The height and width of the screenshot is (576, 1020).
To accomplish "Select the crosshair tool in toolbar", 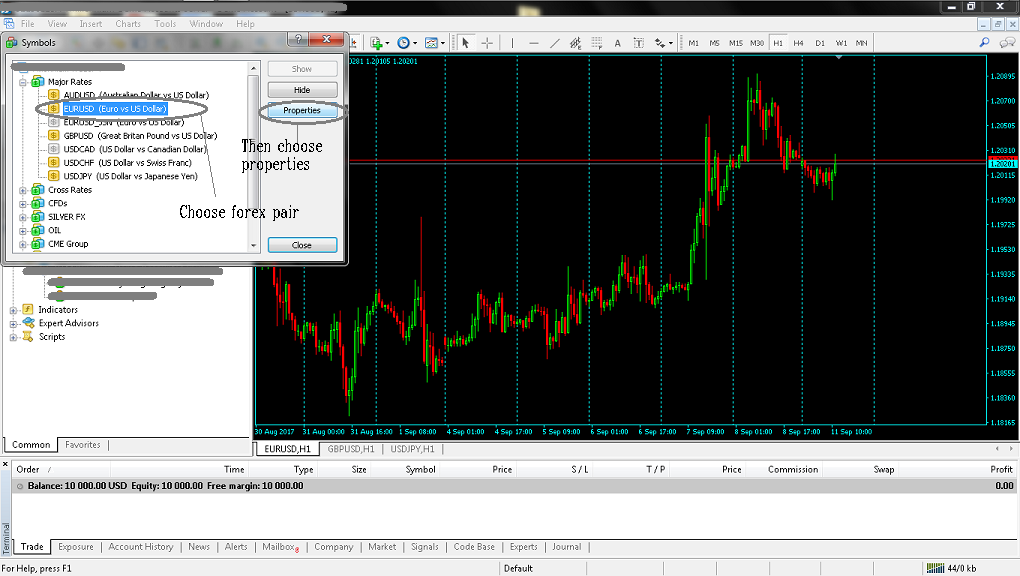I will coord(487,43).
